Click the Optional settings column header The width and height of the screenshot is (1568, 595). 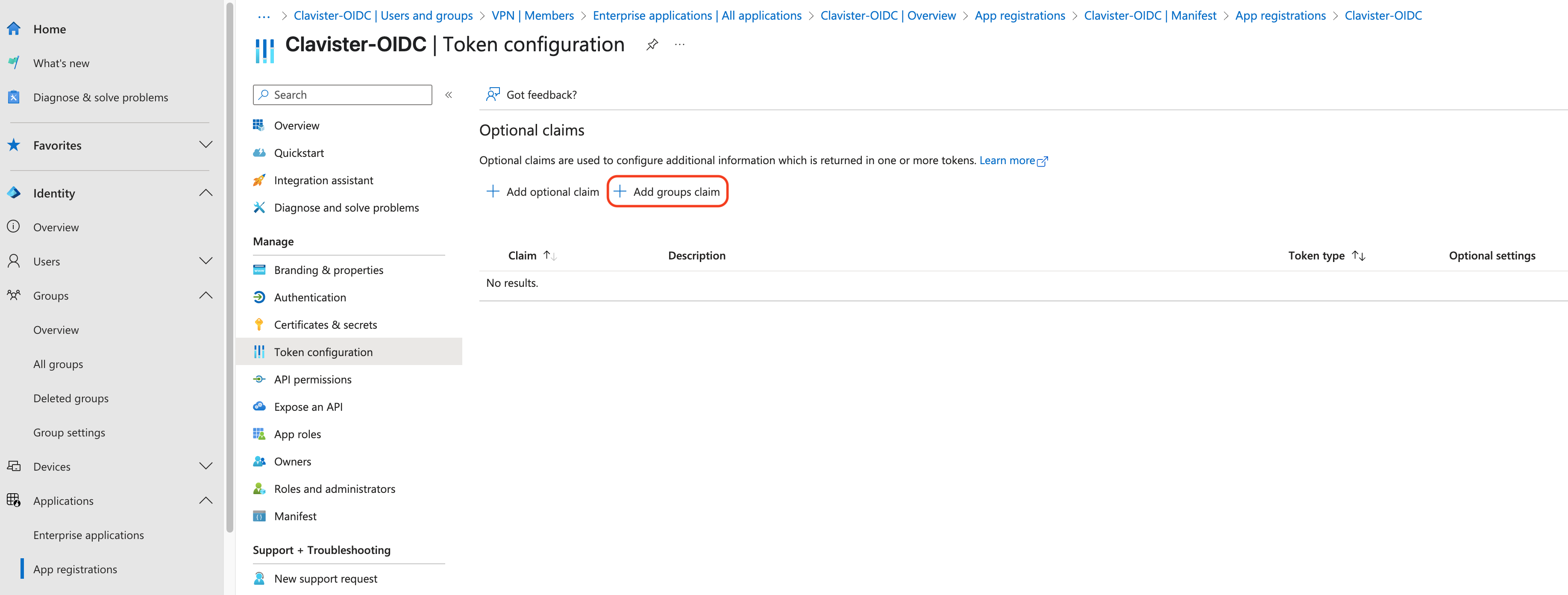(x=1491, y=255)
